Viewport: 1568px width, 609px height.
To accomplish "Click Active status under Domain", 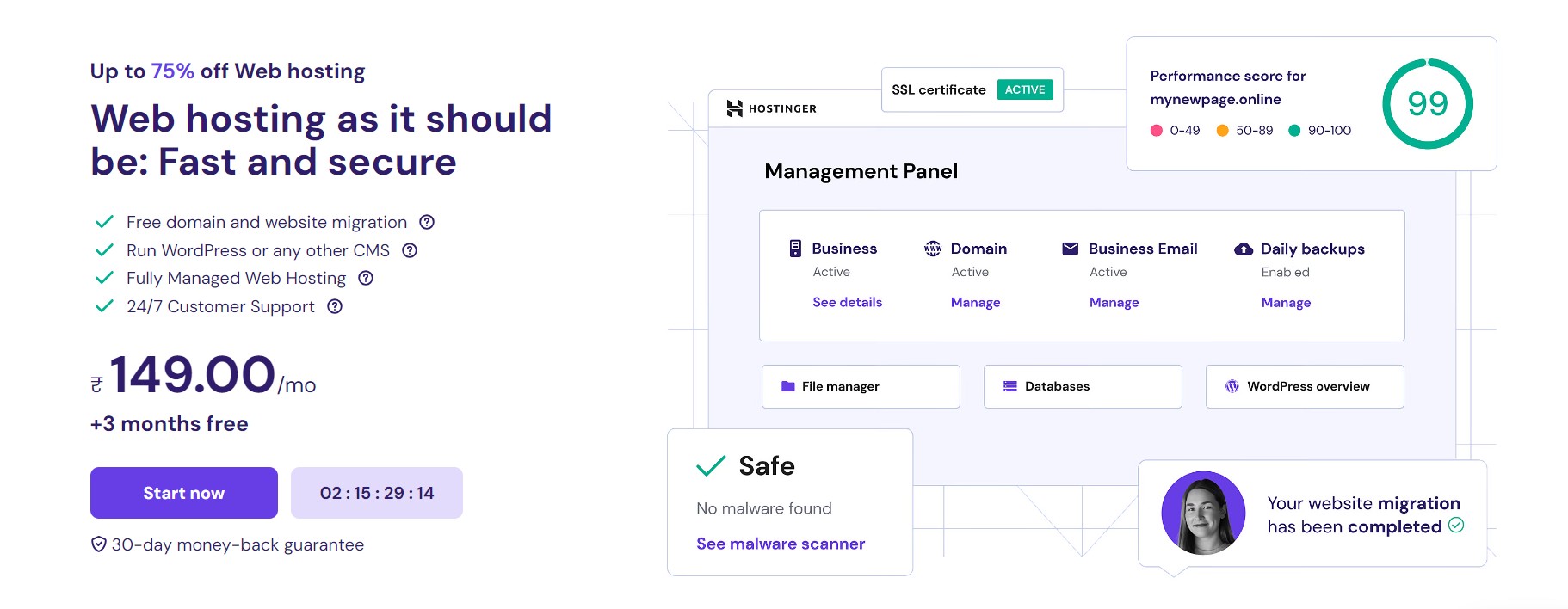I will pyautogui.click(x=970, y=272).
